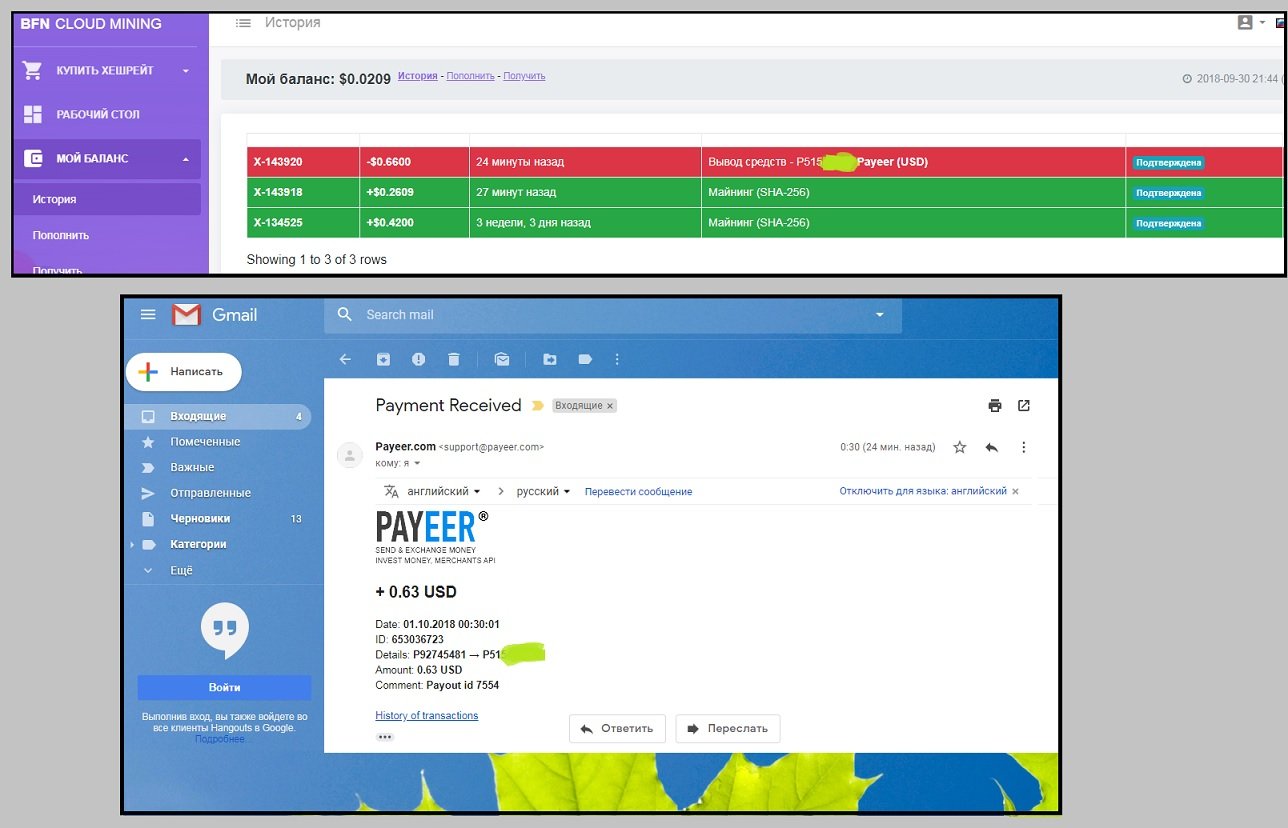Screen dimensions: 1288x828
Task: Click Написать to compose a message
Action: [x=183, y=371]
